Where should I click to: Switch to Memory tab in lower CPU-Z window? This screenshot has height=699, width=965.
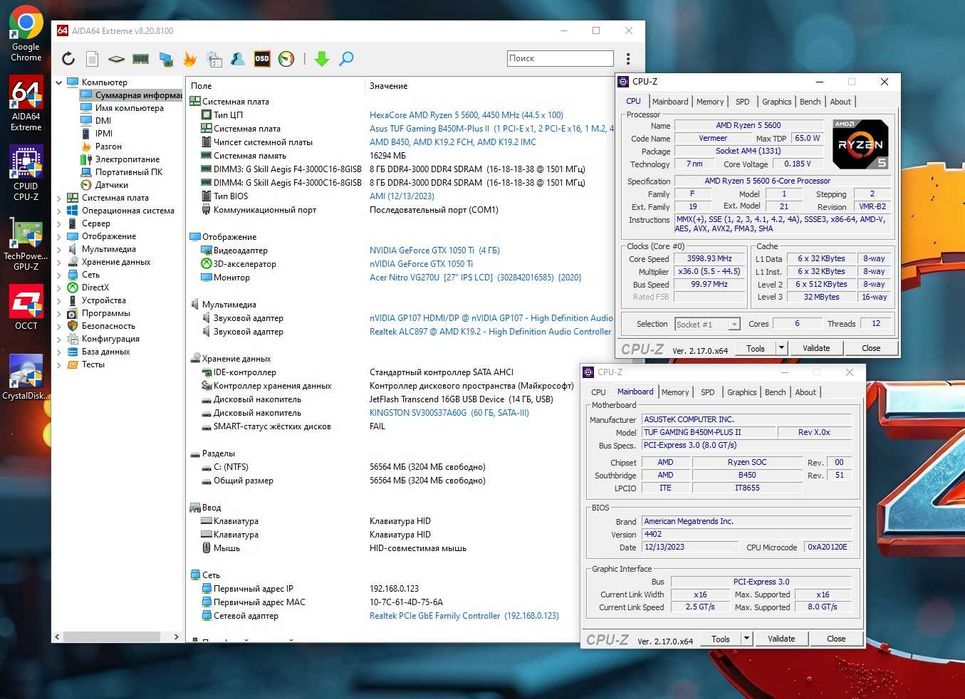click(675, 392)
